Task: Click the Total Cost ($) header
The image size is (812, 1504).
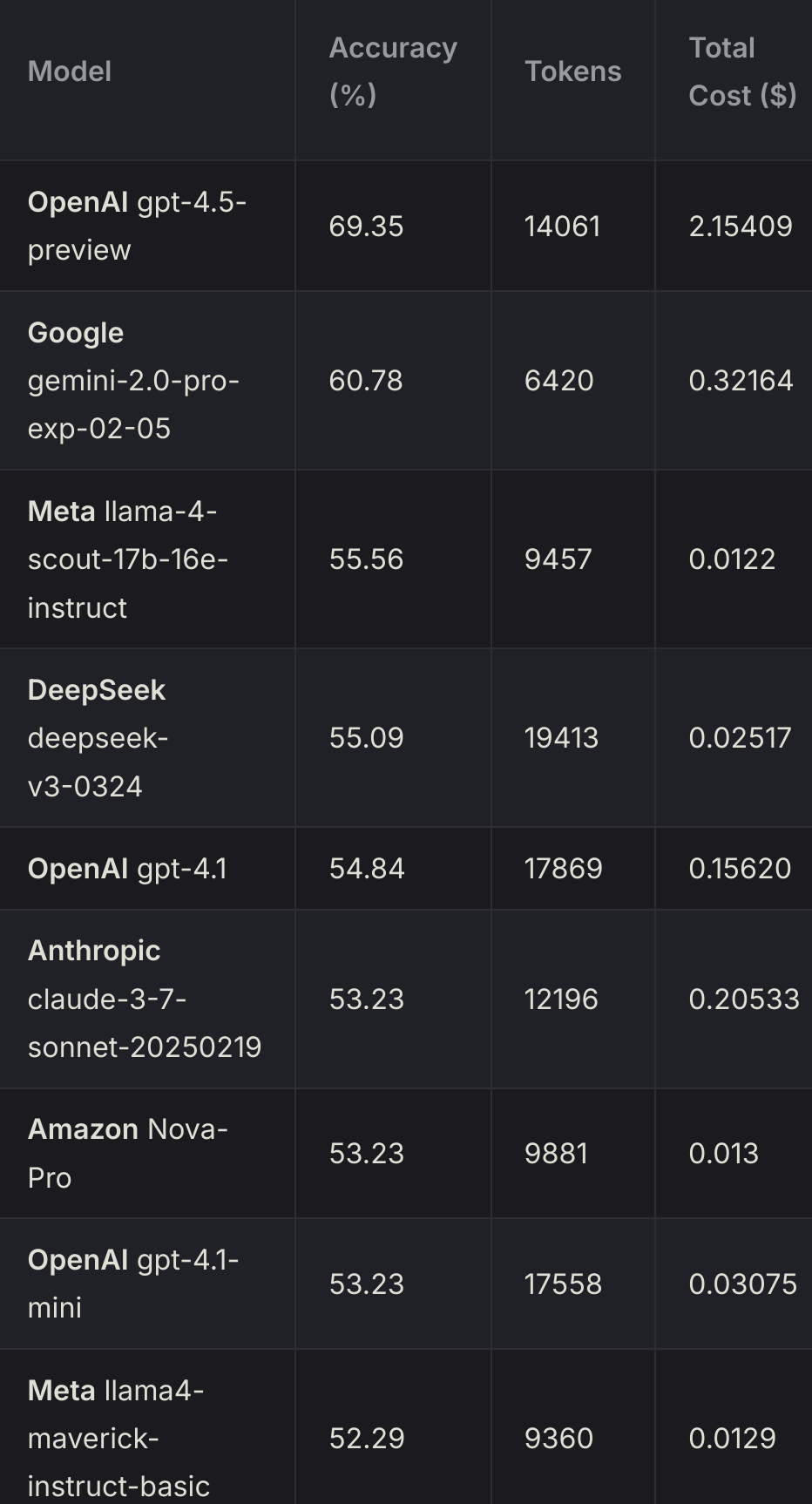Action: tap(741, 71)
